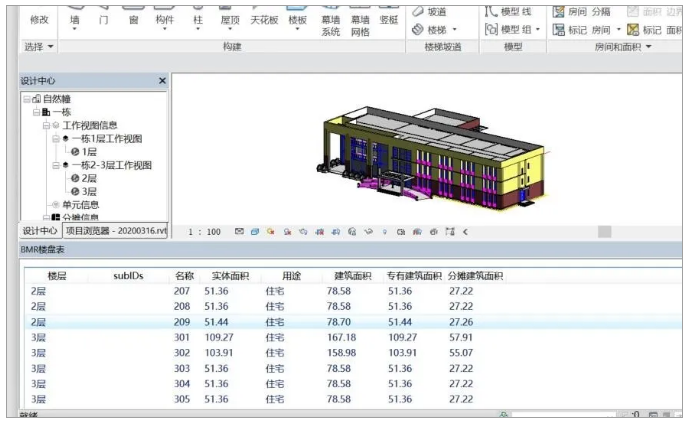Click the Show Crop Region icon
The width and height of the screenshot is (690, 423).
coord(336,232)
